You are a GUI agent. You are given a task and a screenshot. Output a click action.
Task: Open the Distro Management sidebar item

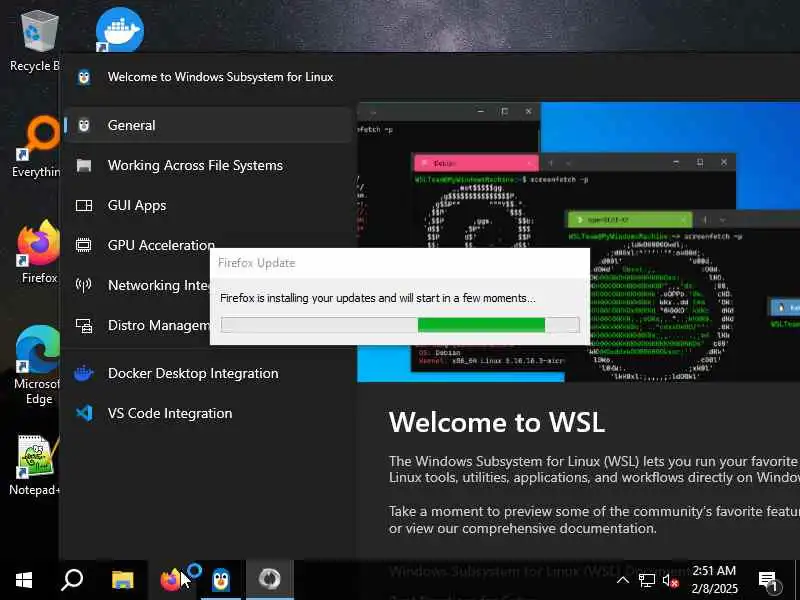click(138, 325)
